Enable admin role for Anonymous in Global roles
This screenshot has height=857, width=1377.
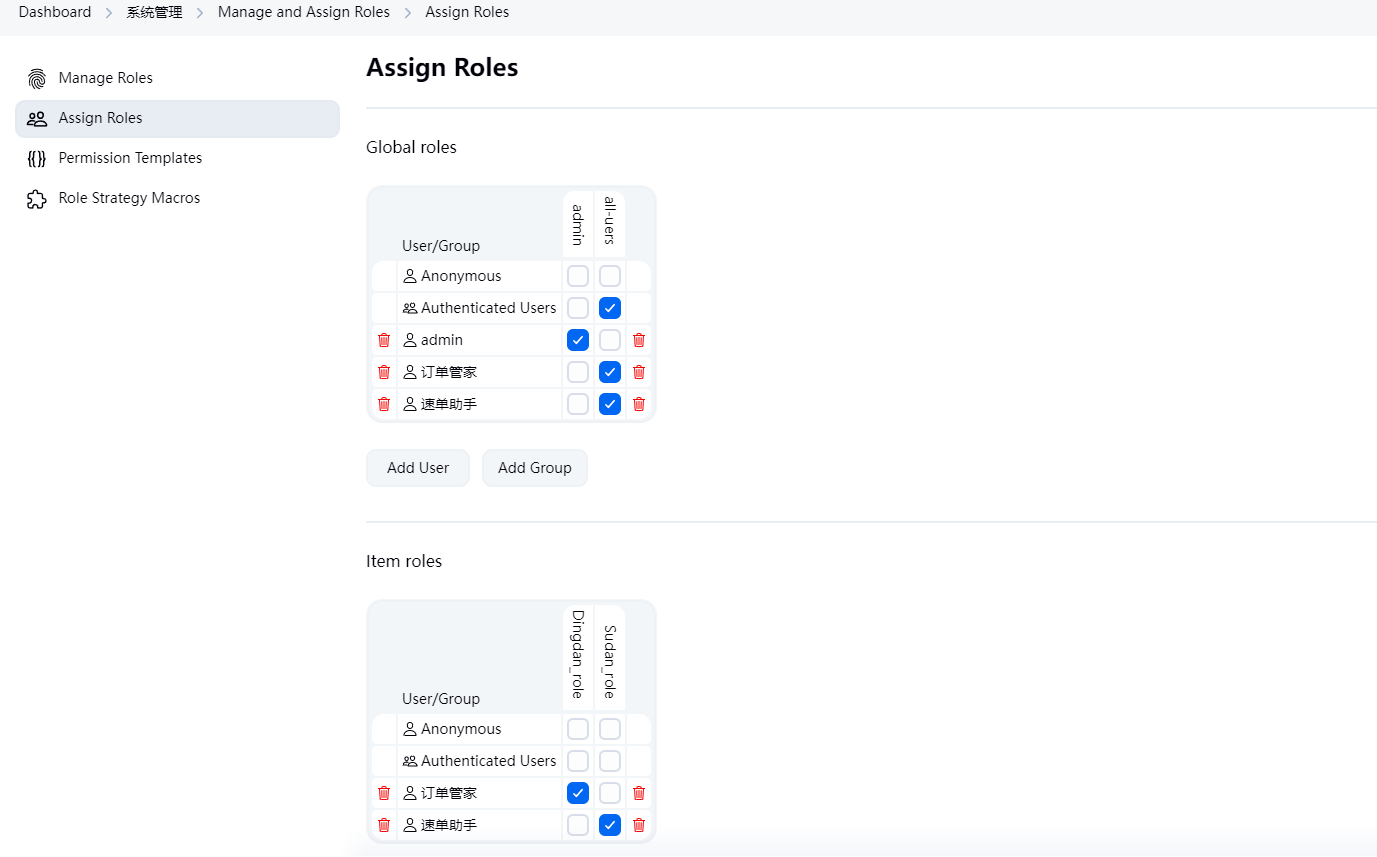click(578, 276)
